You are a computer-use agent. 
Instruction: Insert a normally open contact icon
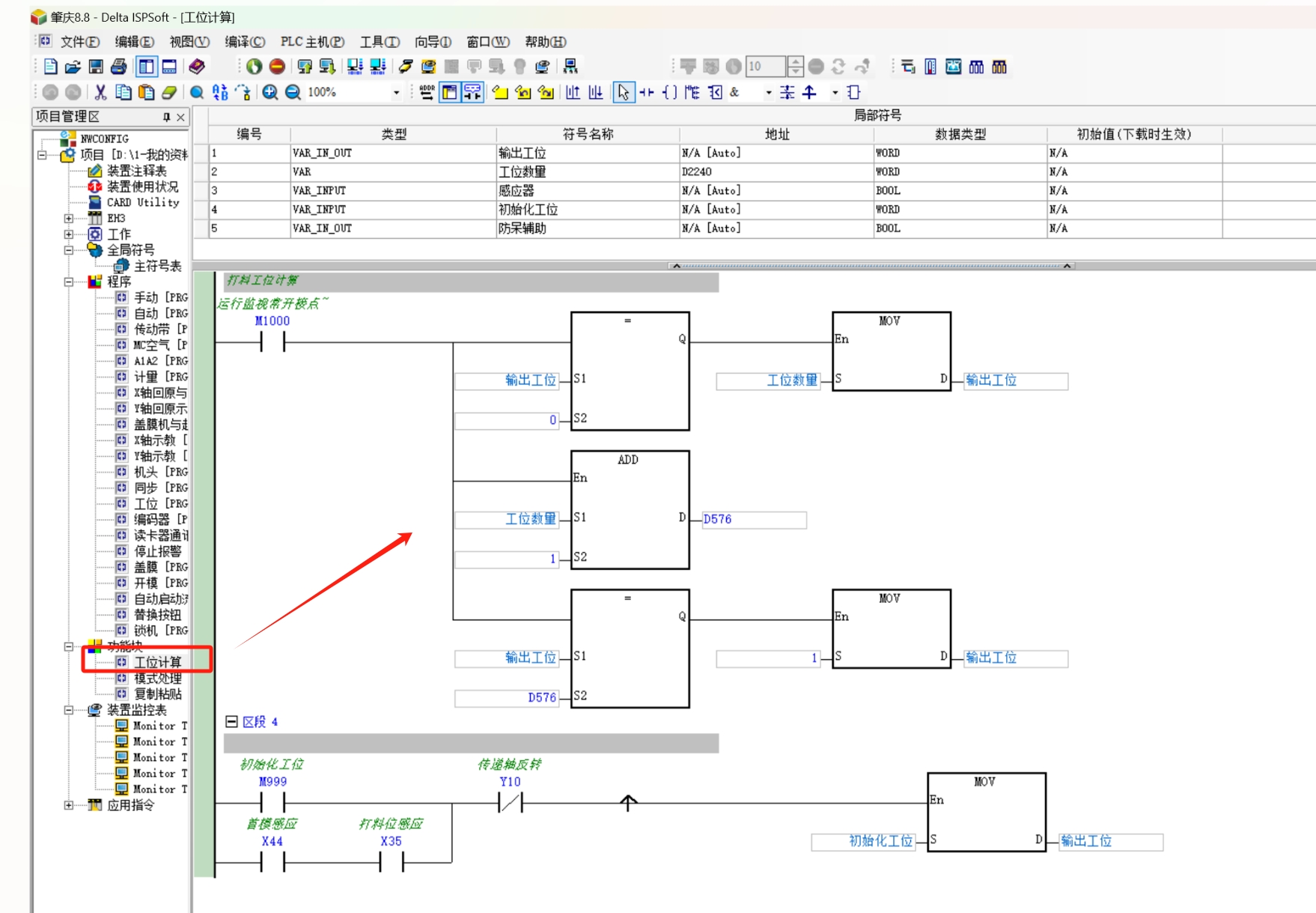(x=646, y=92)
